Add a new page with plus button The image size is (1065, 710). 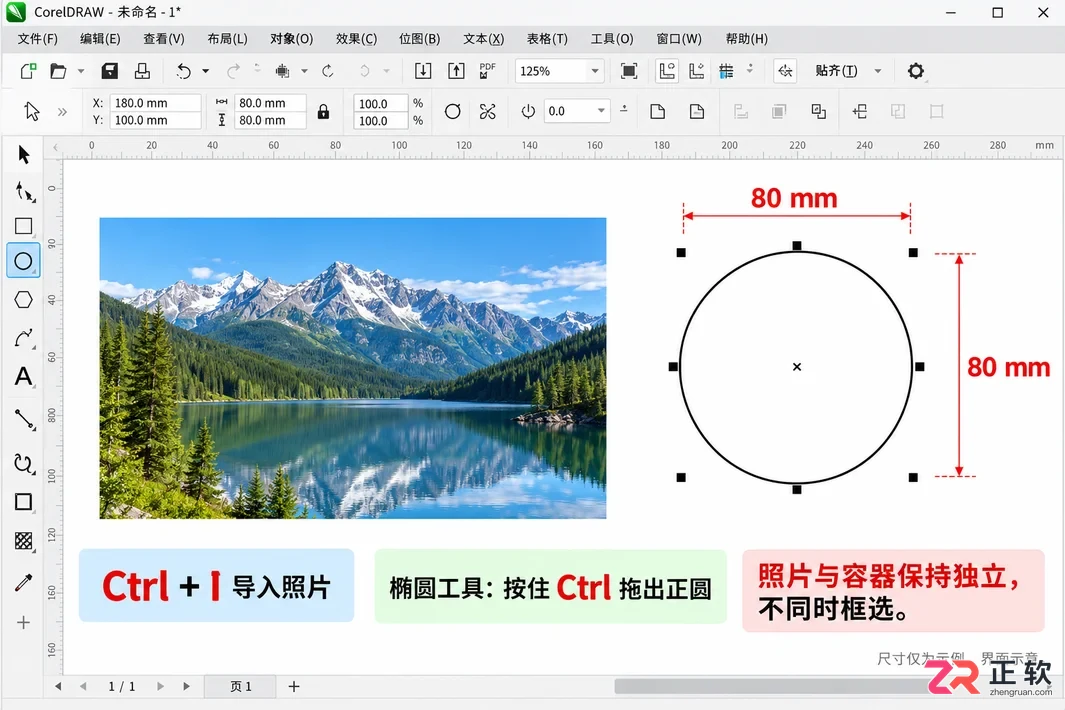click(293, 686)
